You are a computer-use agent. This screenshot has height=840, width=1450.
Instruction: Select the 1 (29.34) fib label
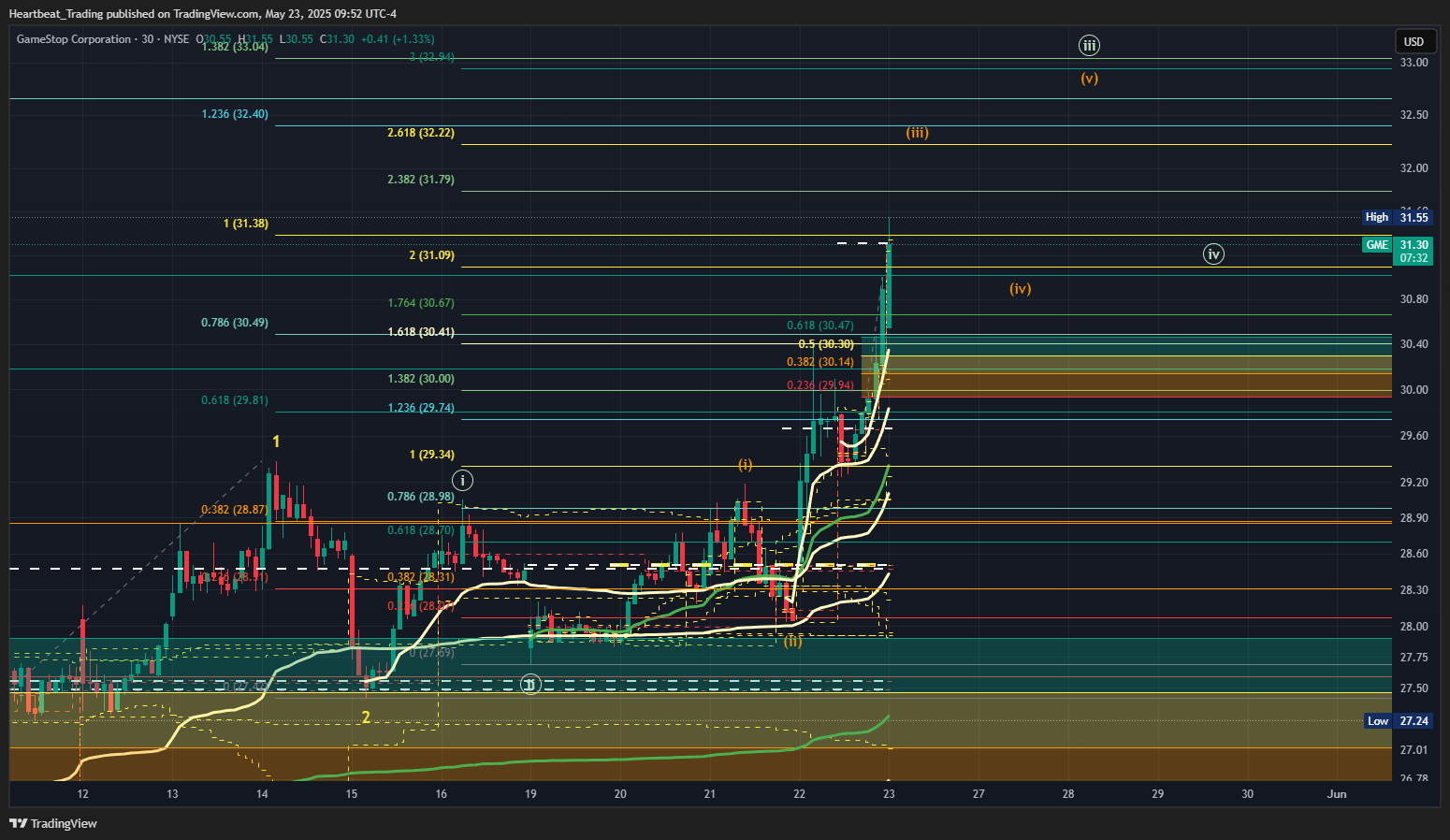(432, 455)
